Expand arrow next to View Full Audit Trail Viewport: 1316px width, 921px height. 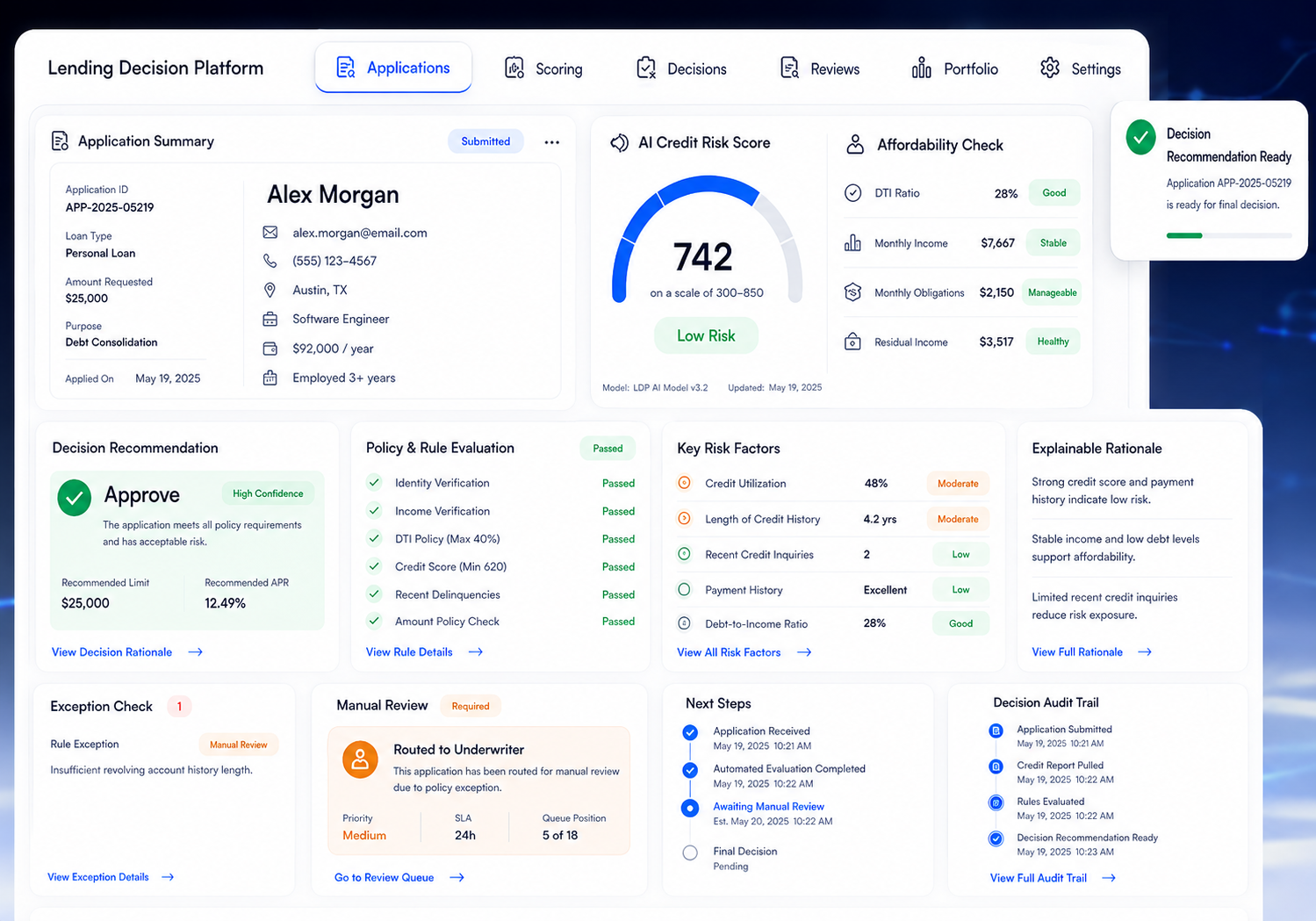tap(1109, 878)
